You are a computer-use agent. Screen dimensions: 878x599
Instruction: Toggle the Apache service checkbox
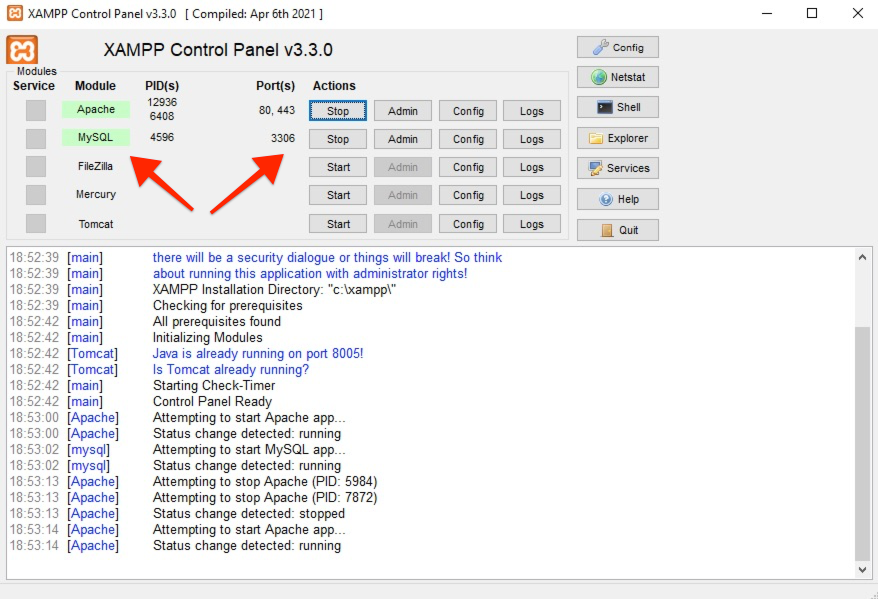(36, 110)
